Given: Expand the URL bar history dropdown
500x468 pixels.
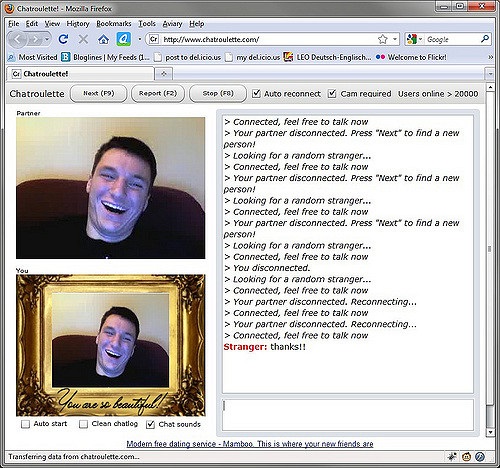Looking at the screenshot, I should [x=395, y=39].
